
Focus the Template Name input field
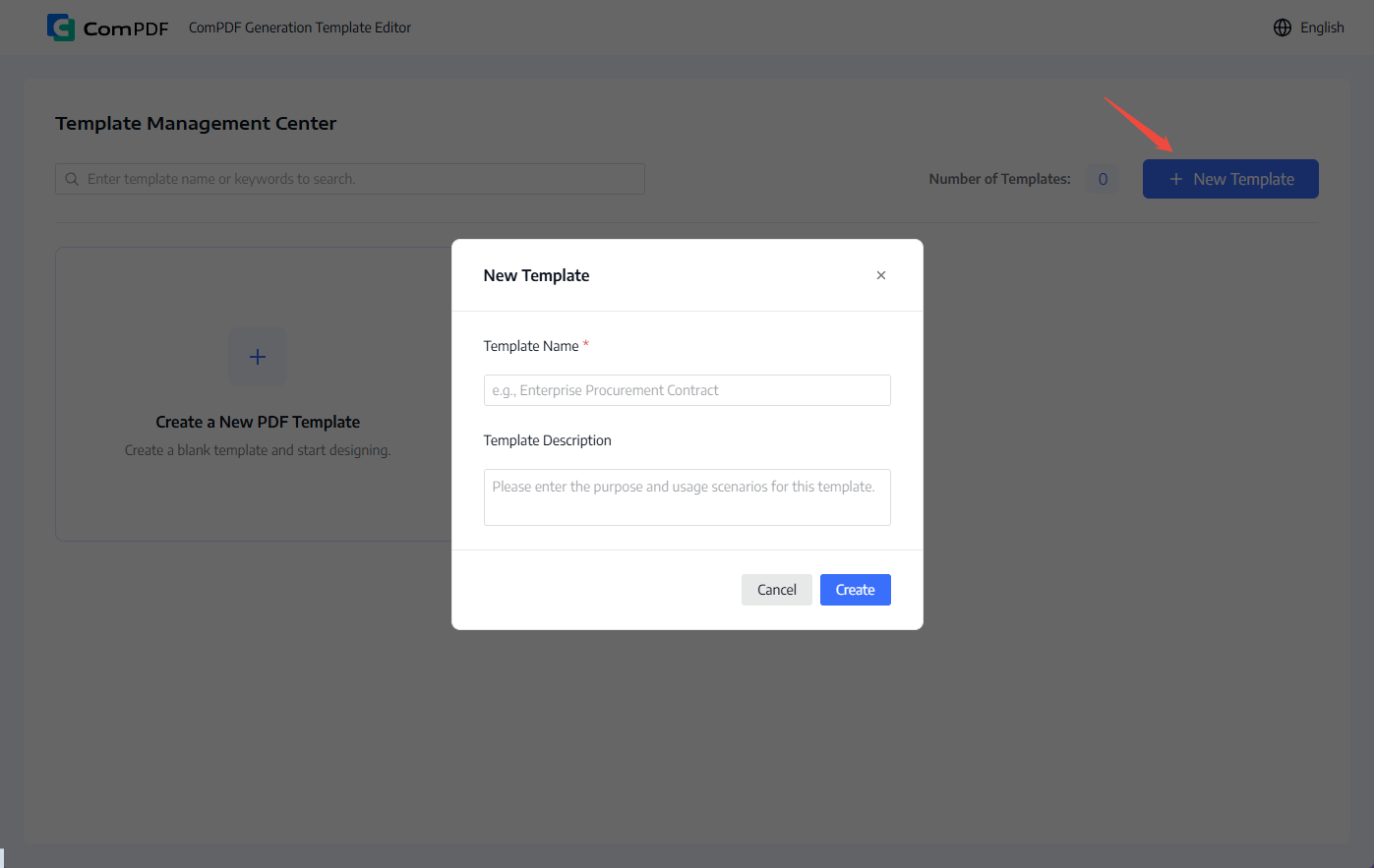pos(687,390)
